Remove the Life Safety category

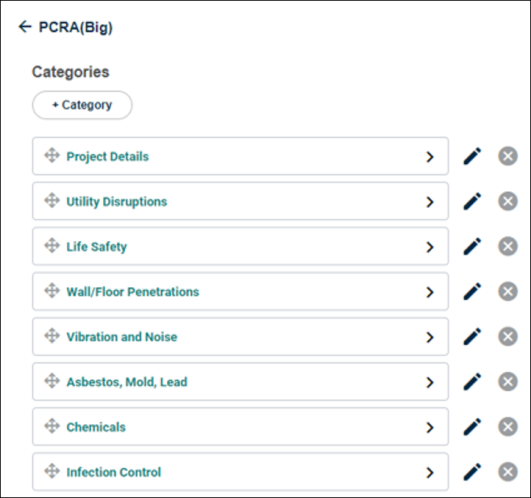click(508, 246)
